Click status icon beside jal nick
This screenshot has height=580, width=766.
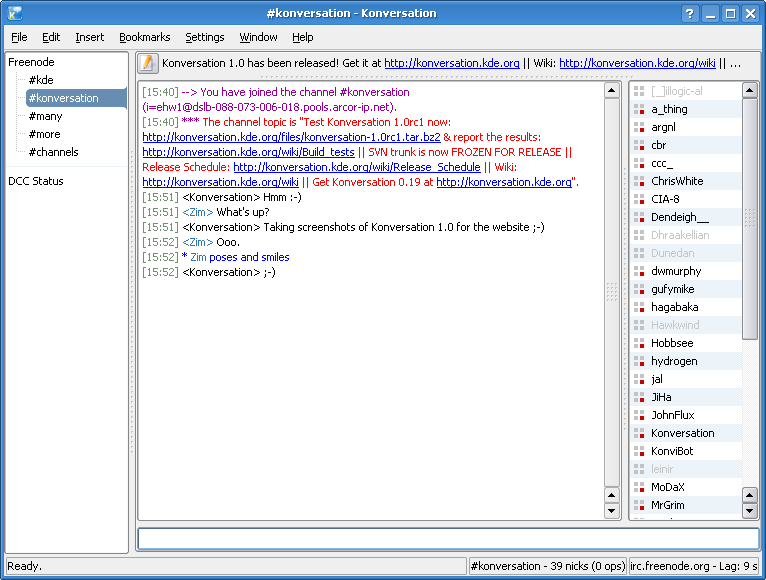click(x=639, y=379)
